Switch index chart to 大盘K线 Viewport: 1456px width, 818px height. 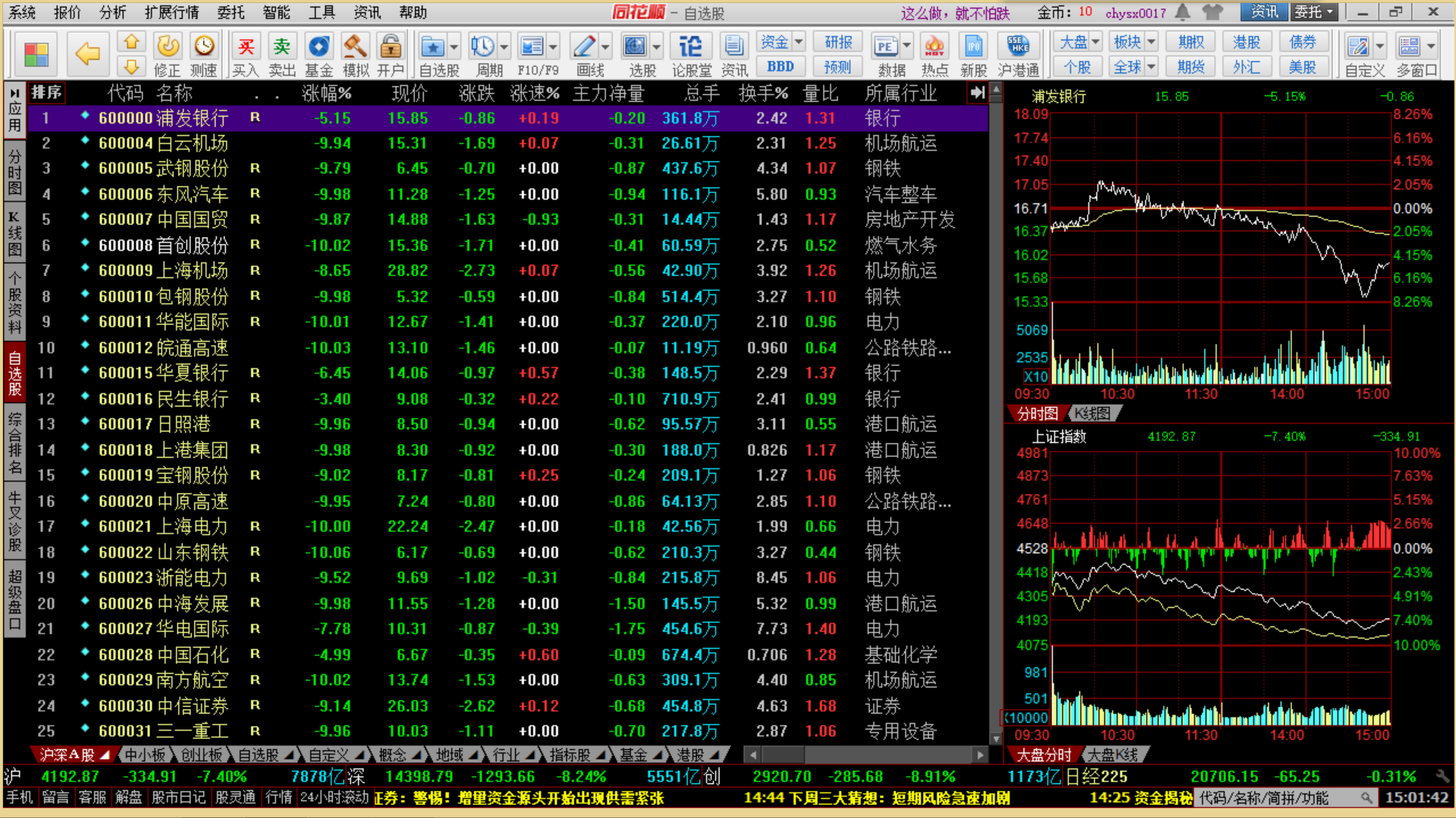pyautogui.click(x=1113, y=755)
